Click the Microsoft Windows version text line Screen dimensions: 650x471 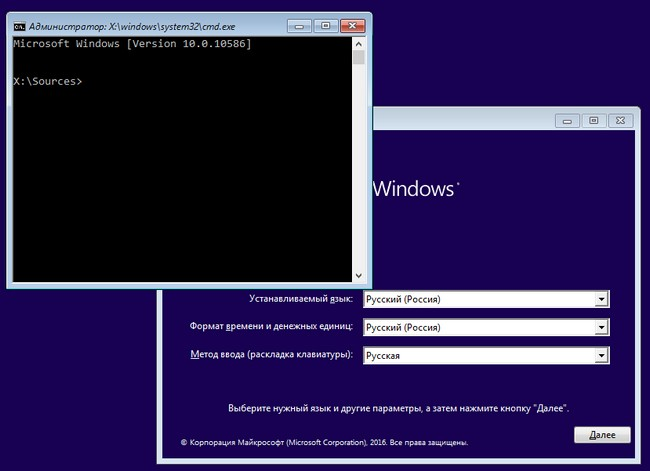click(132, 44)
